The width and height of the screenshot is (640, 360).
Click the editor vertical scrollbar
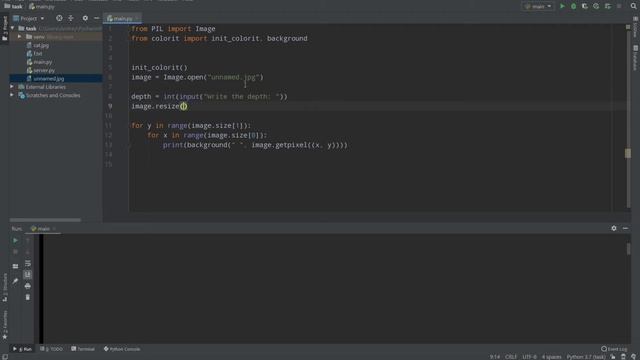click(628, 120)
